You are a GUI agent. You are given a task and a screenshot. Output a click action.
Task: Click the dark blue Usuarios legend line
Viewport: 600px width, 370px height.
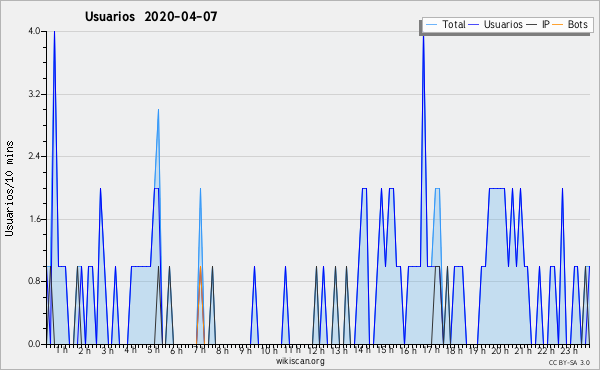tap(474, 24)
